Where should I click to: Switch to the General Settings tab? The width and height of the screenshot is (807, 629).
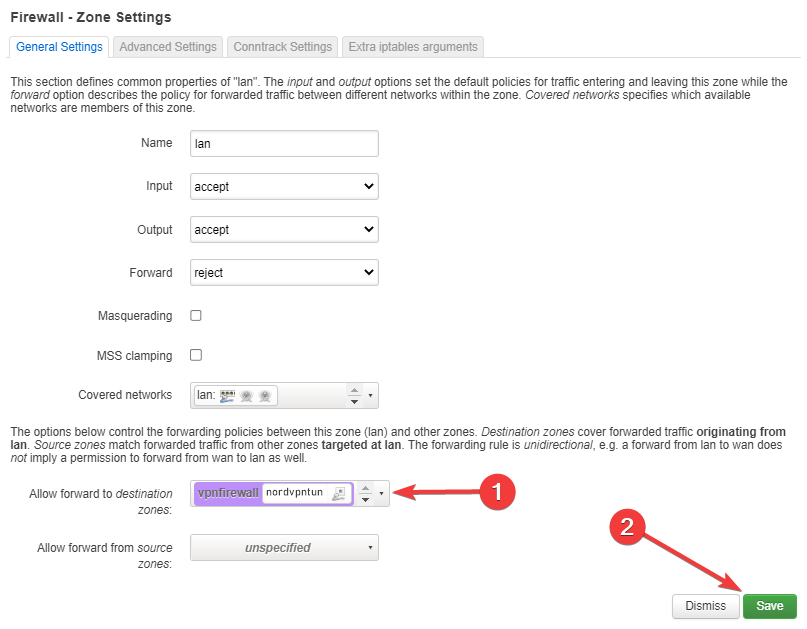click(59, 47)
